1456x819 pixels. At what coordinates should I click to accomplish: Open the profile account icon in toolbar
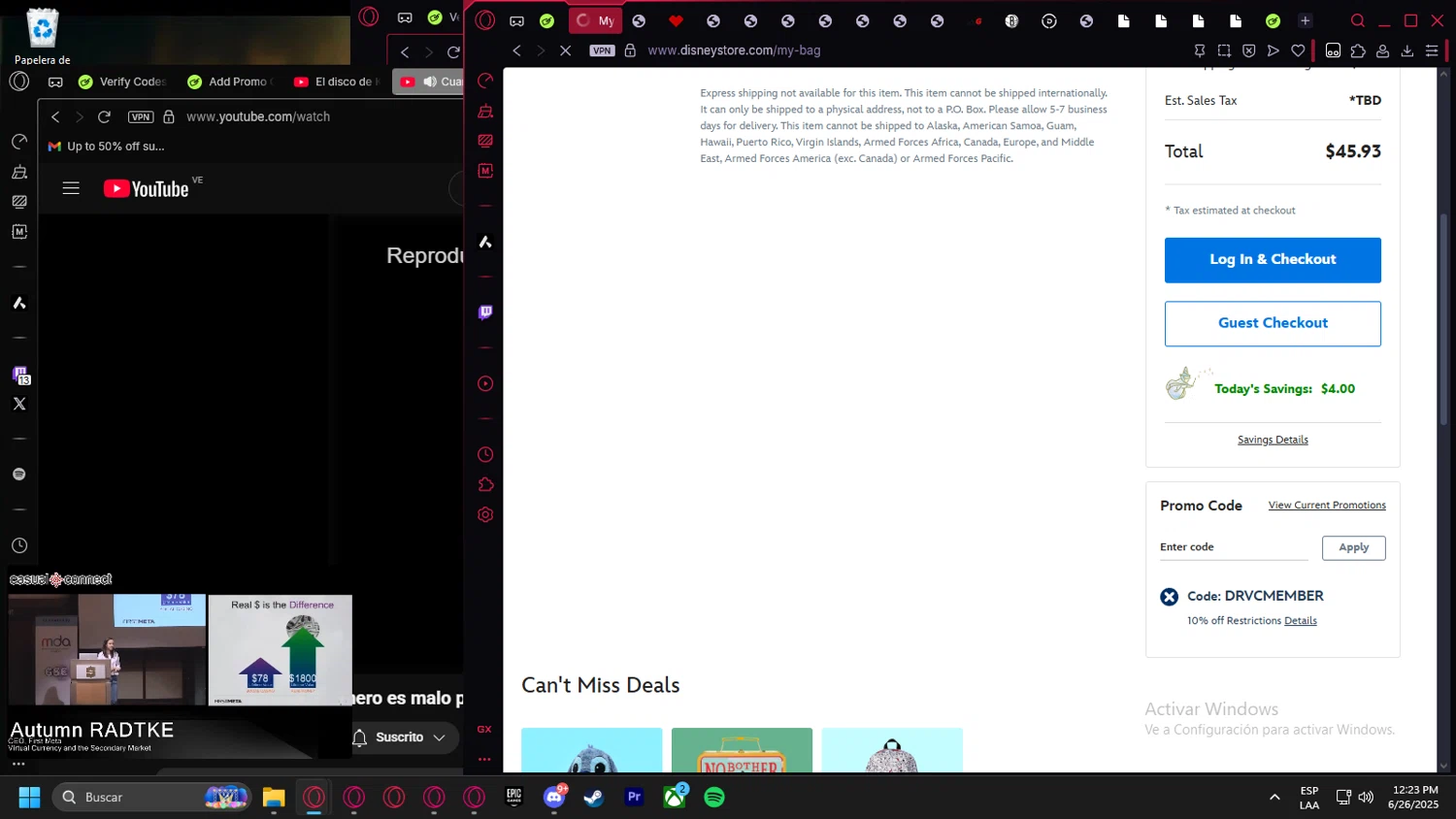click(x=1382, y=50)
